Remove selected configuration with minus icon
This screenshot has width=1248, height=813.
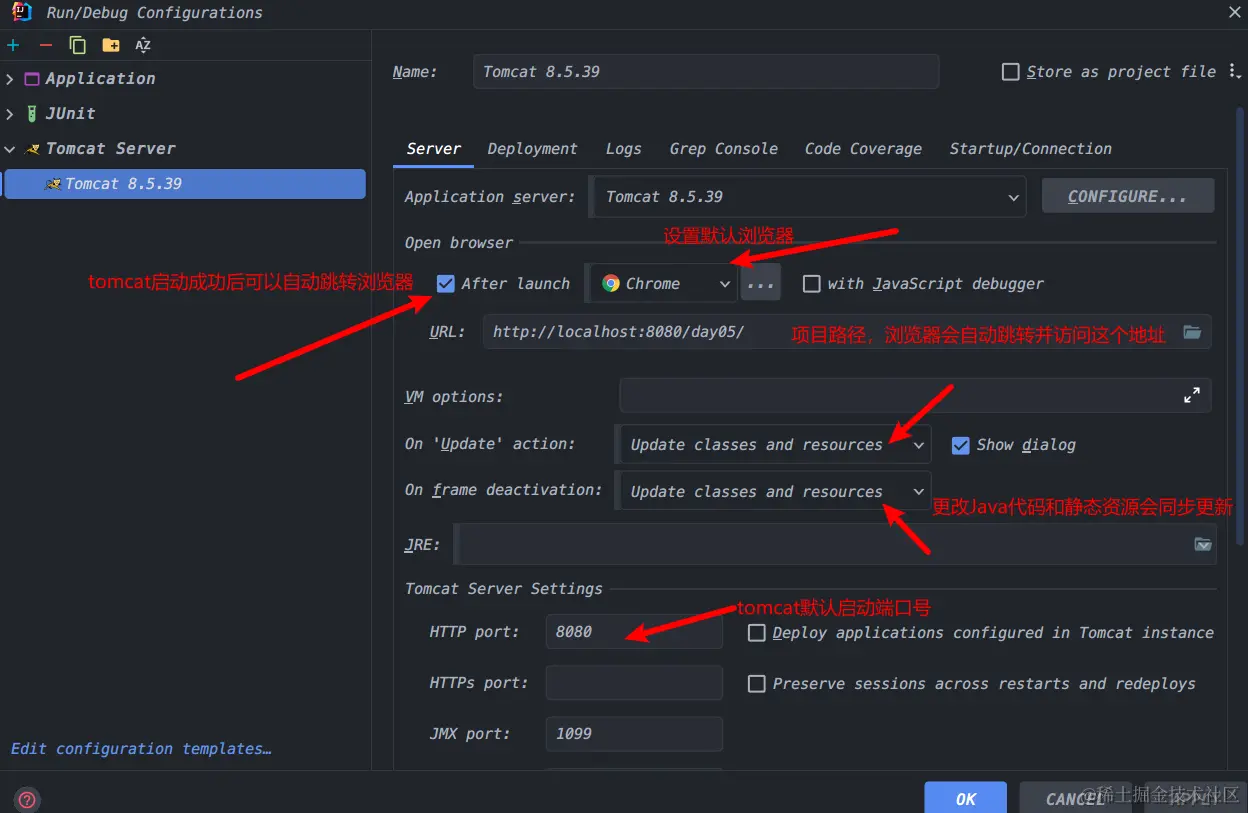[45, 45]
